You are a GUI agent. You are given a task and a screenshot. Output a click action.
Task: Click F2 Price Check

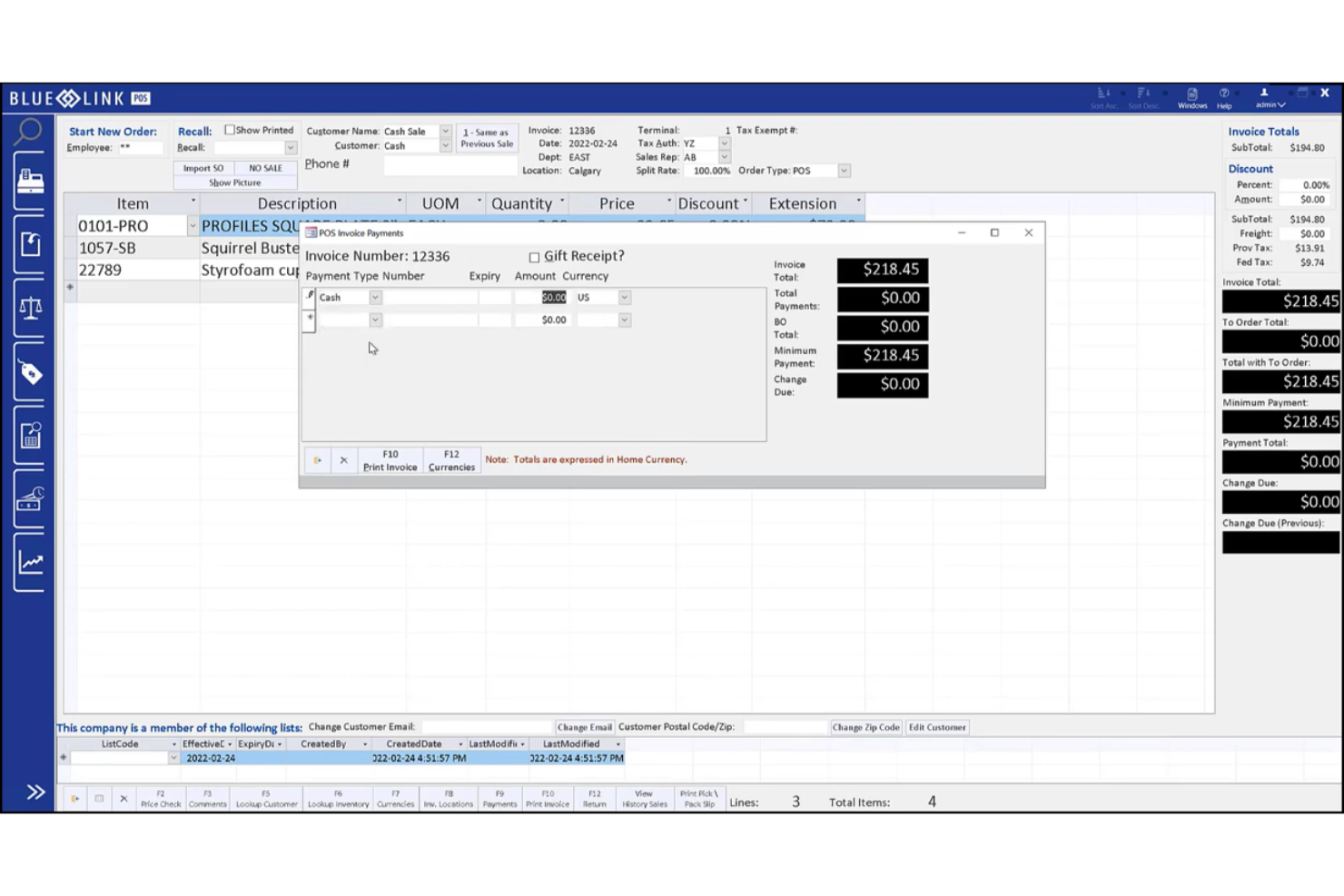161,799
